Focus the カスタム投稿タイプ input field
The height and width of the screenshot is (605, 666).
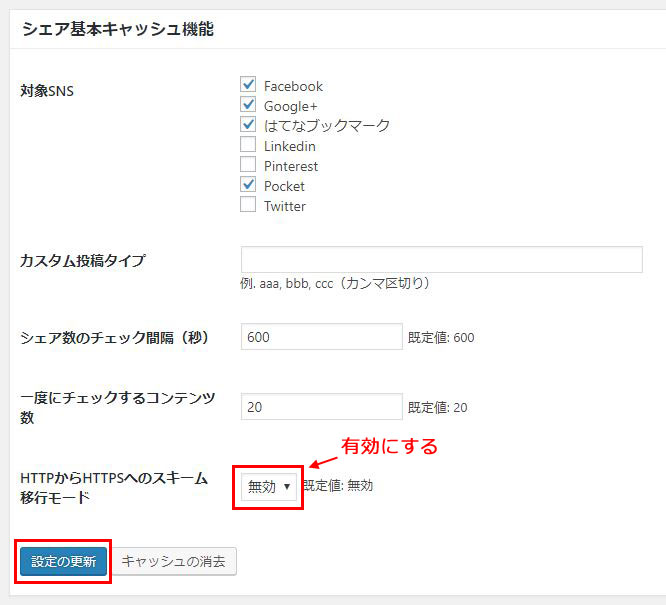pos(442,260)
